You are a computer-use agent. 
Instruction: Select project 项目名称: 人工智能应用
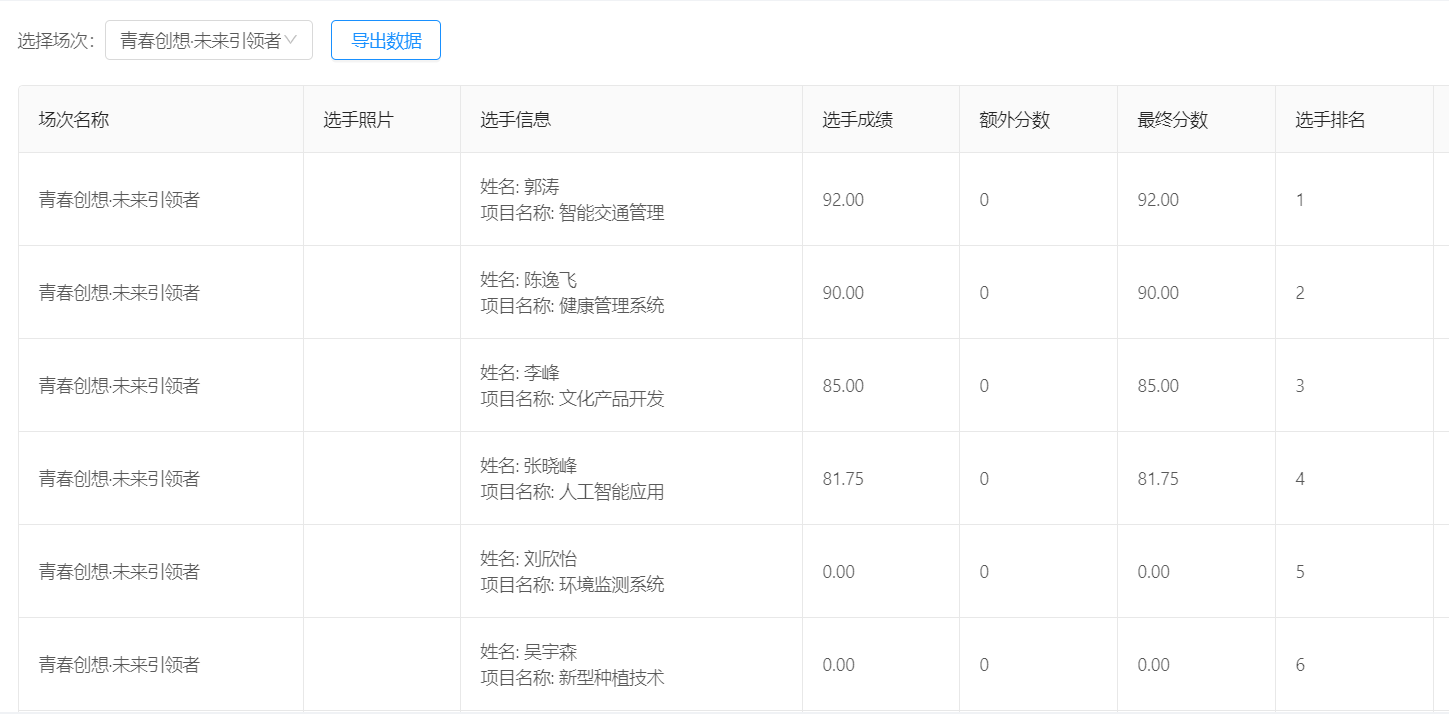[x=573, y=491]
